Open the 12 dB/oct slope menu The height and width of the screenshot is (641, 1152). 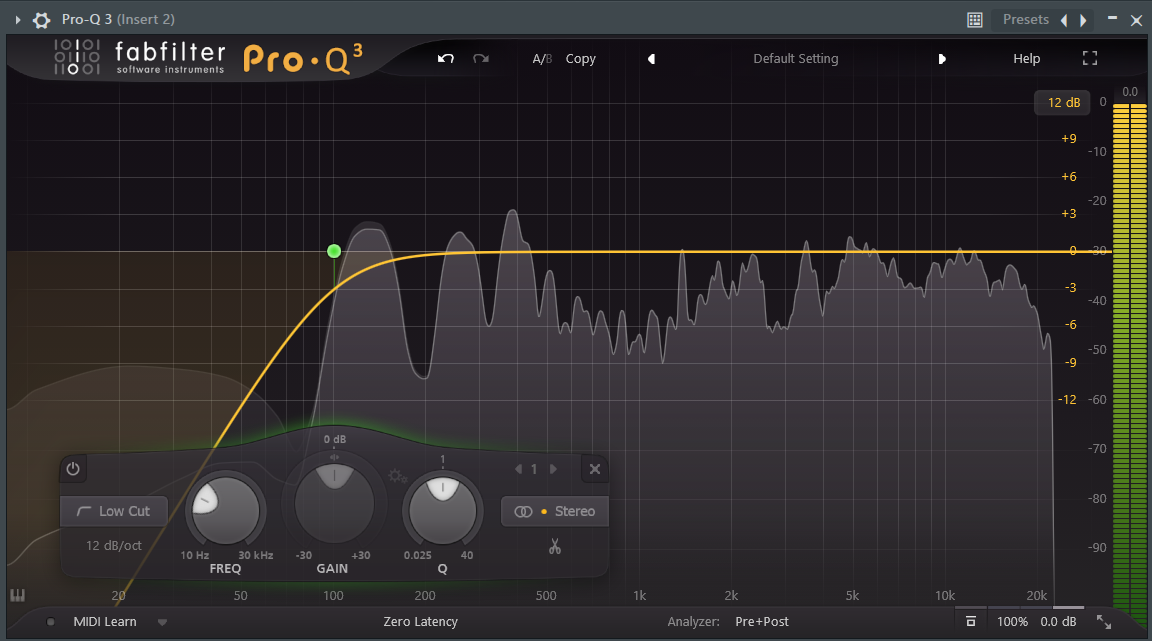[x=114, y=545]
